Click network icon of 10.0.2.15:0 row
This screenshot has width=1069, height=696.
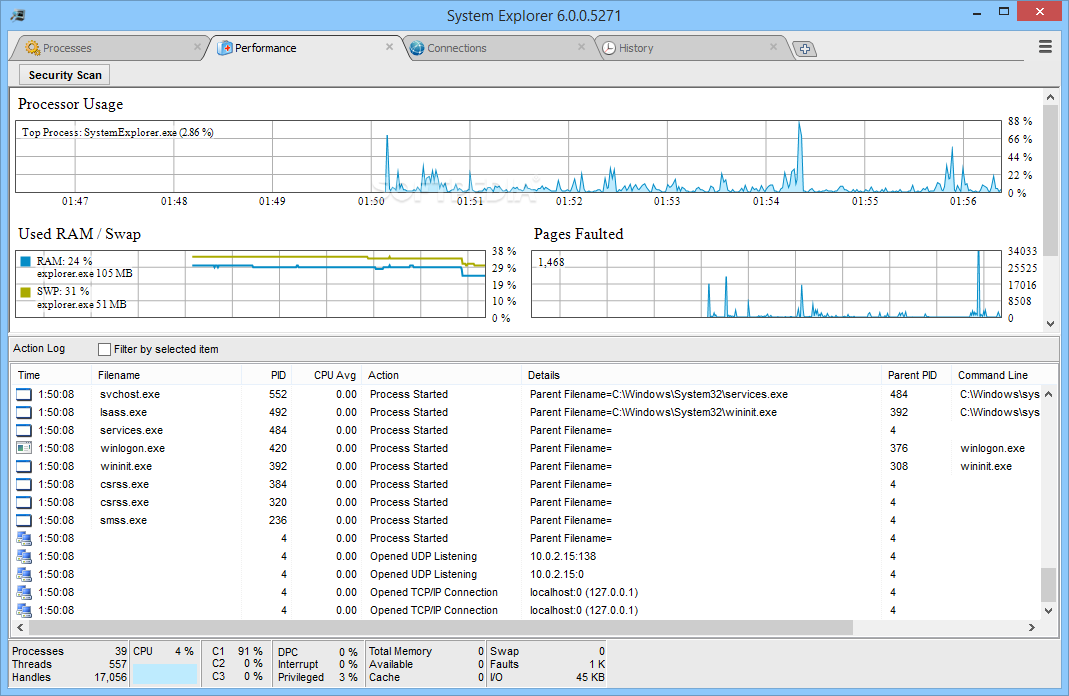click(x=24, y=574)
